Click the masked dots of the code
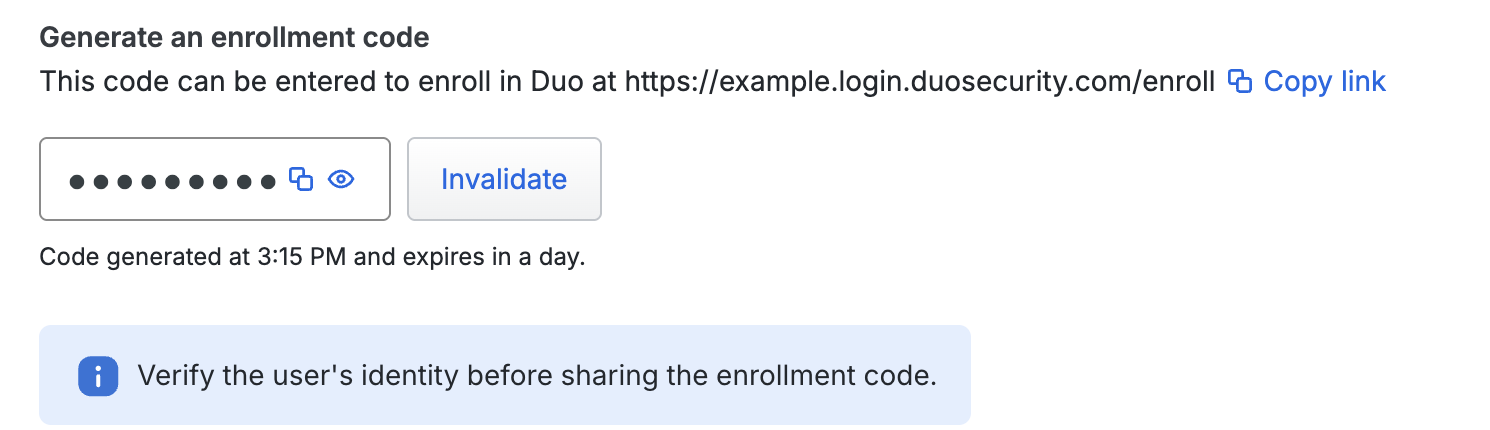Viewport: 1490px width, 430px height. (x=172, y=181)
